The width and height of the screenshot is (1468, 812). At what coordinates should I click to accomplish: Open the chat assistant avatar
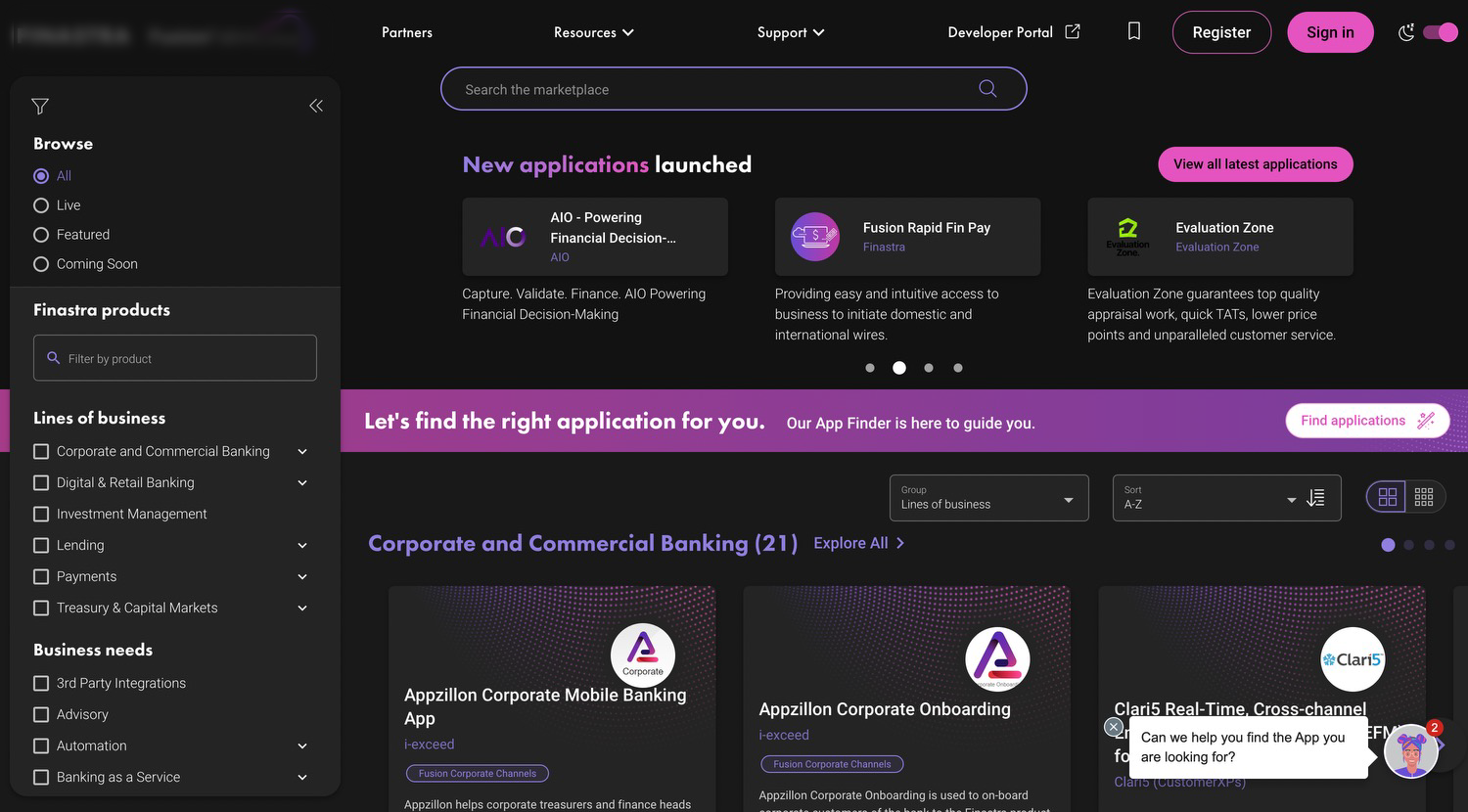pyautogui.click(x=1410, y=752)
